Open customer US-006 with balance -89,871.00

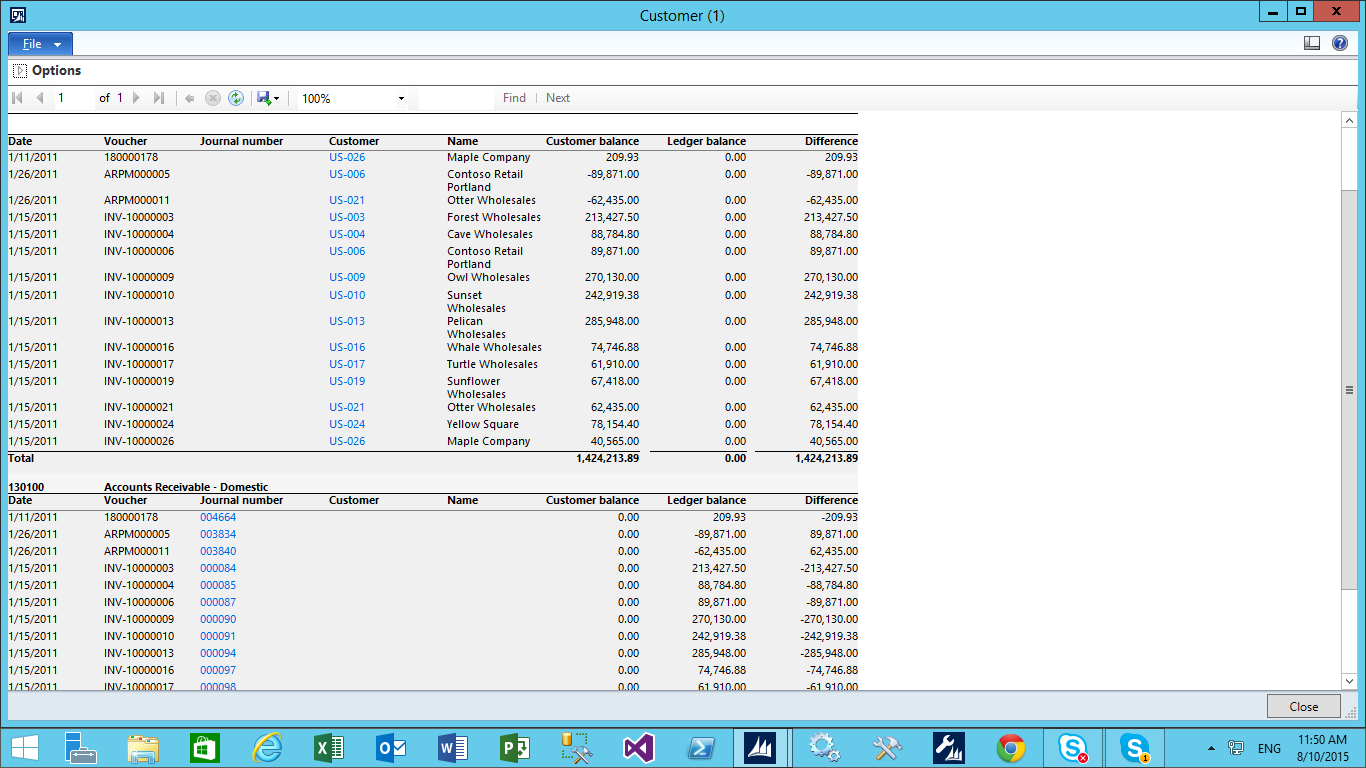(x=347, y=174)
